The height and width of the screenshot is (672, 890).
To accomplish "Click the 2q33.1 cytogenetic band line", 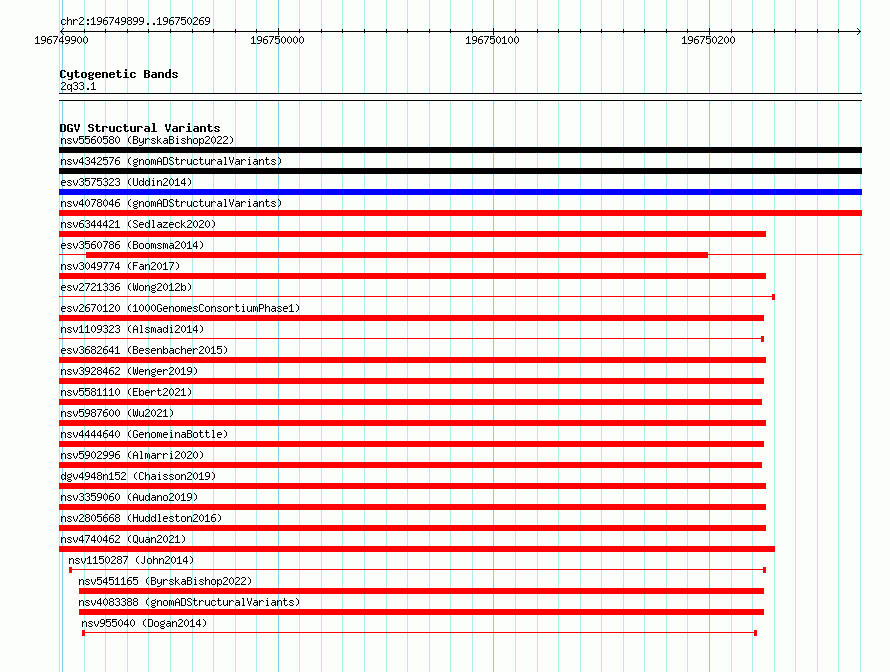I will coord(460,97).
